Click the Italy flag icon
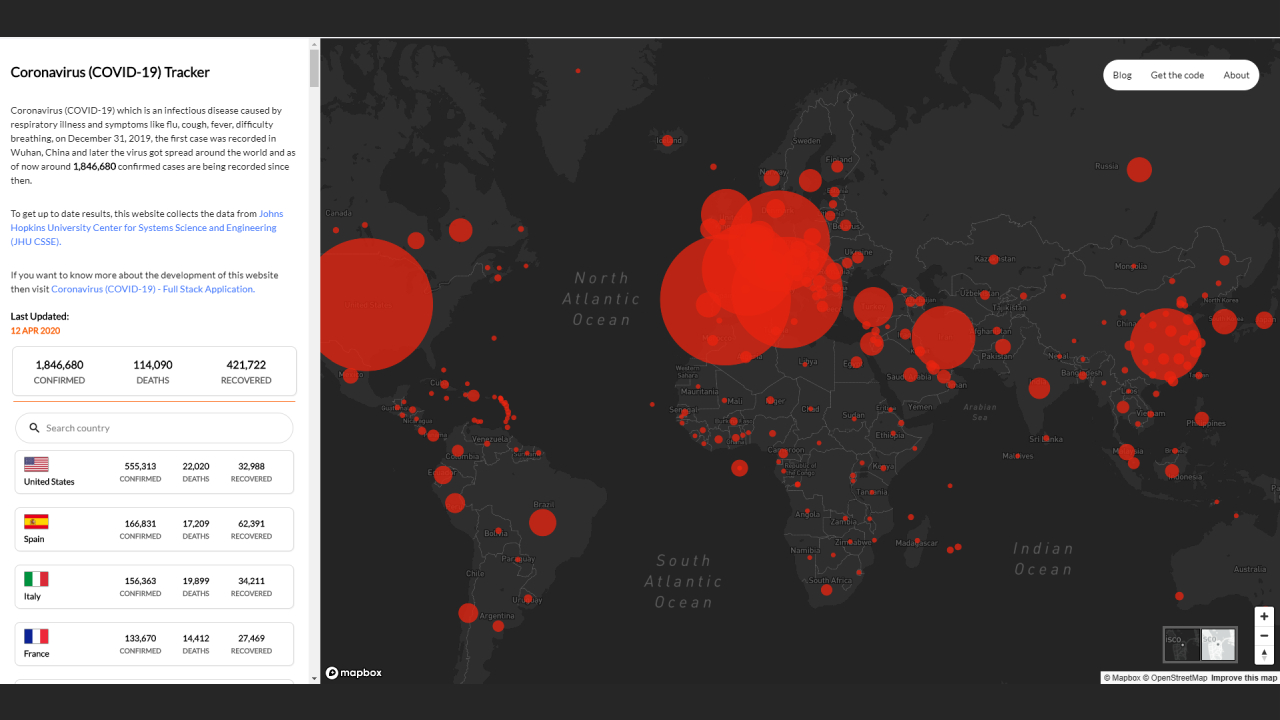The width and height of the screenshot is (1280, 720). click(x=36, y=579)
